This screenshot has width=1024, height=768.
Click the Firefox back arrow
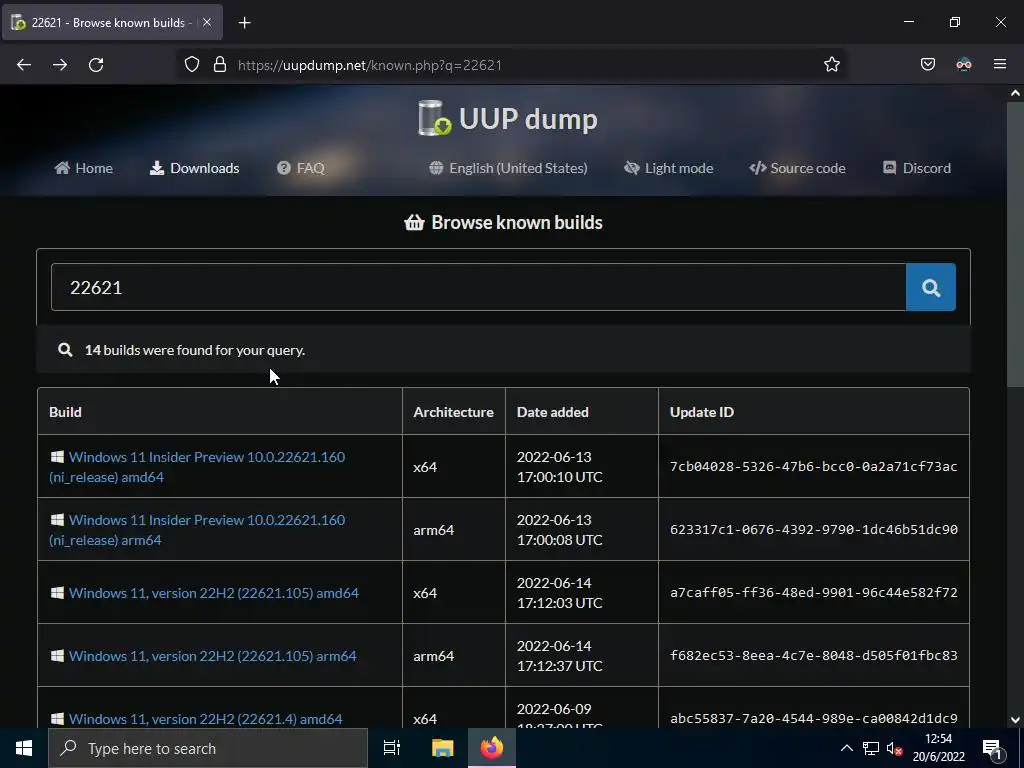[24, 65]
